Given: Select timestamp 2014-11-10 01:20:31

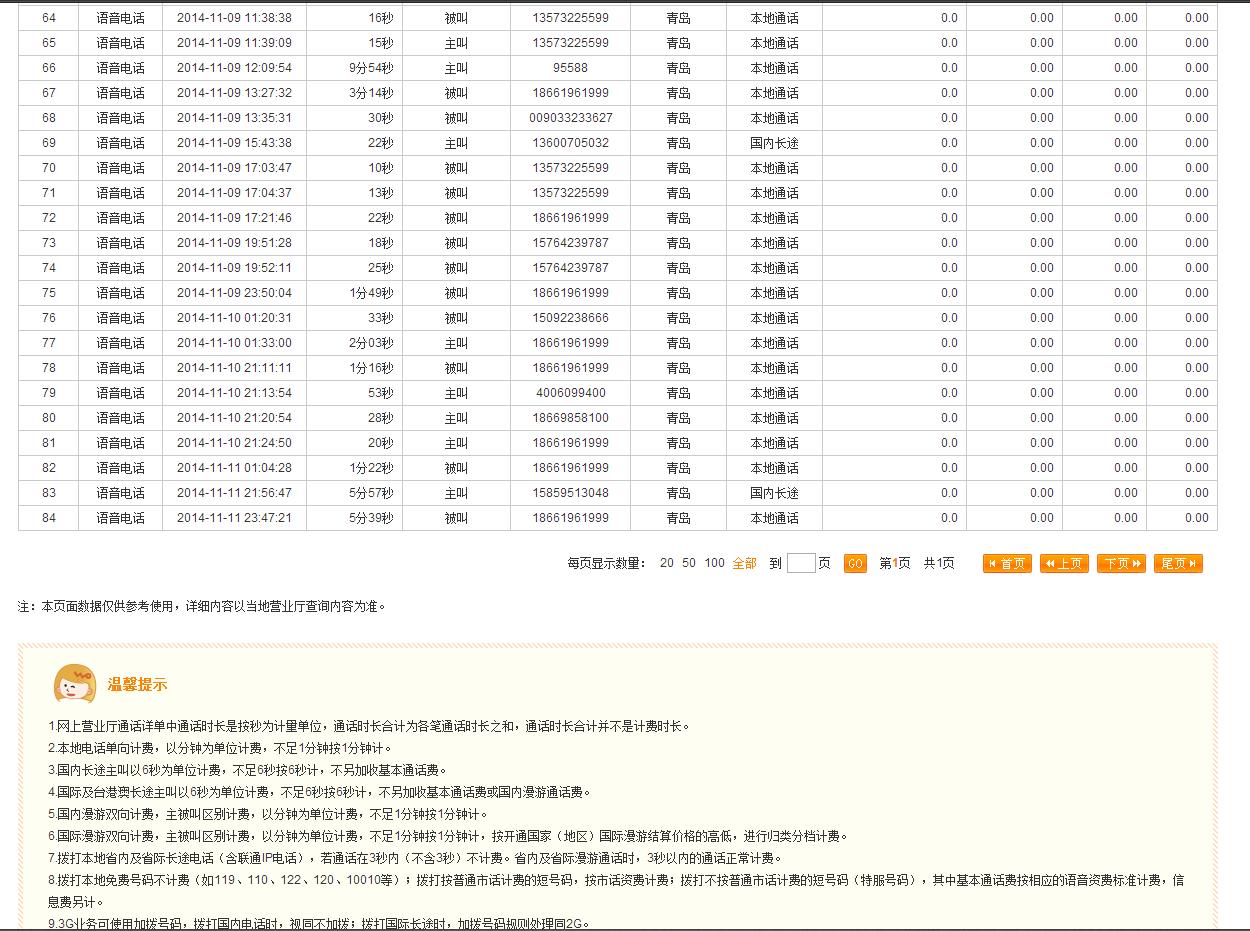Looking at the screenshot, I should 234,318.
